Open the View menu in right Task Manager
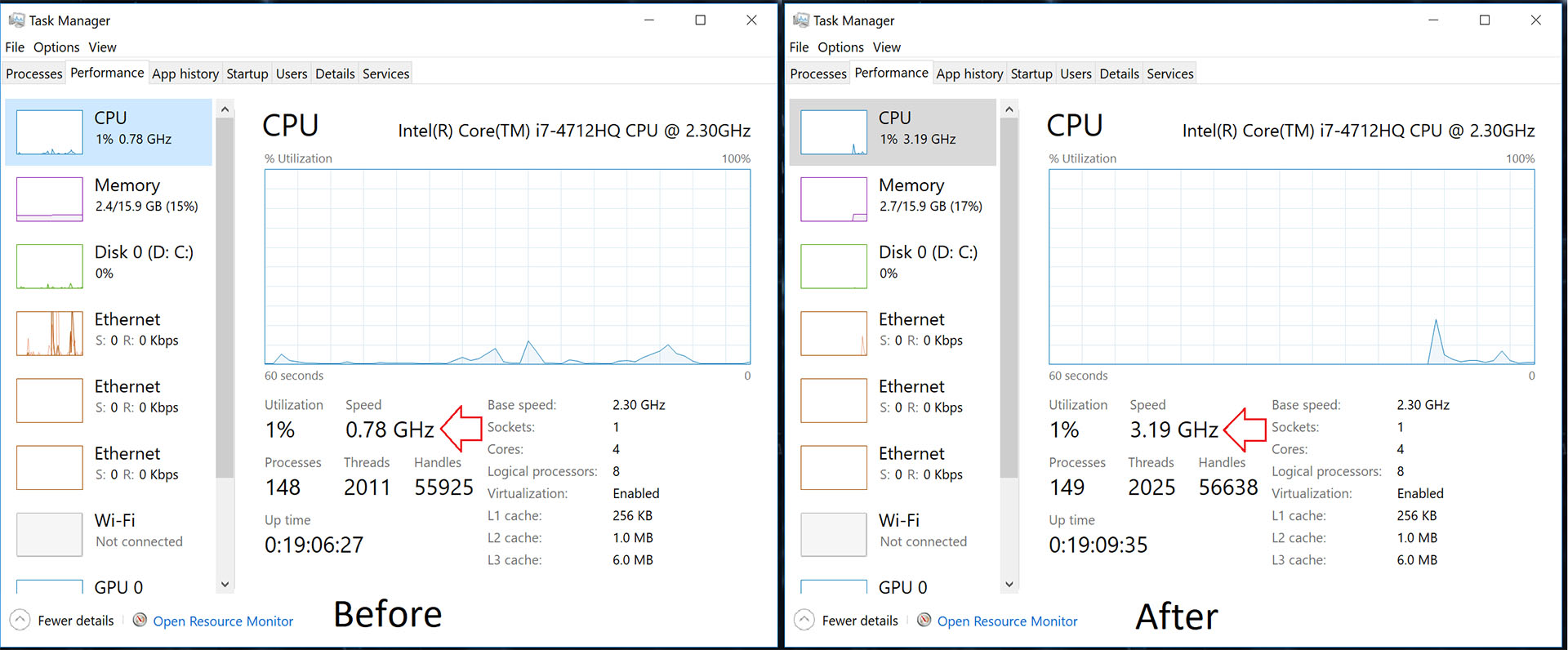Screen dimensions: 1568x650 point(887,47)
